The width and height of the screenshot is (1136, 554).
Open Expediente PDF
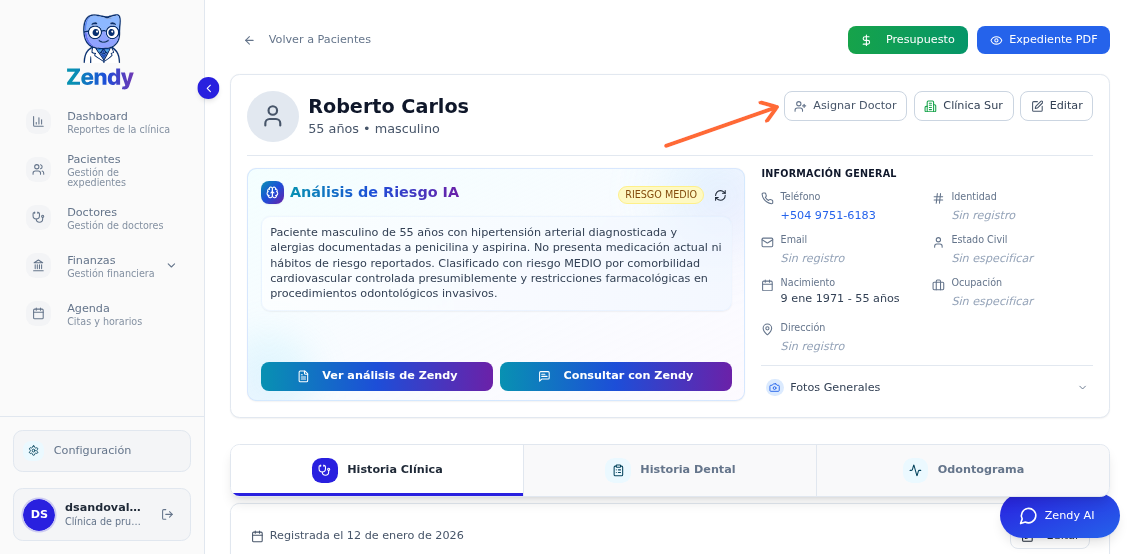tap(1043, 40)
